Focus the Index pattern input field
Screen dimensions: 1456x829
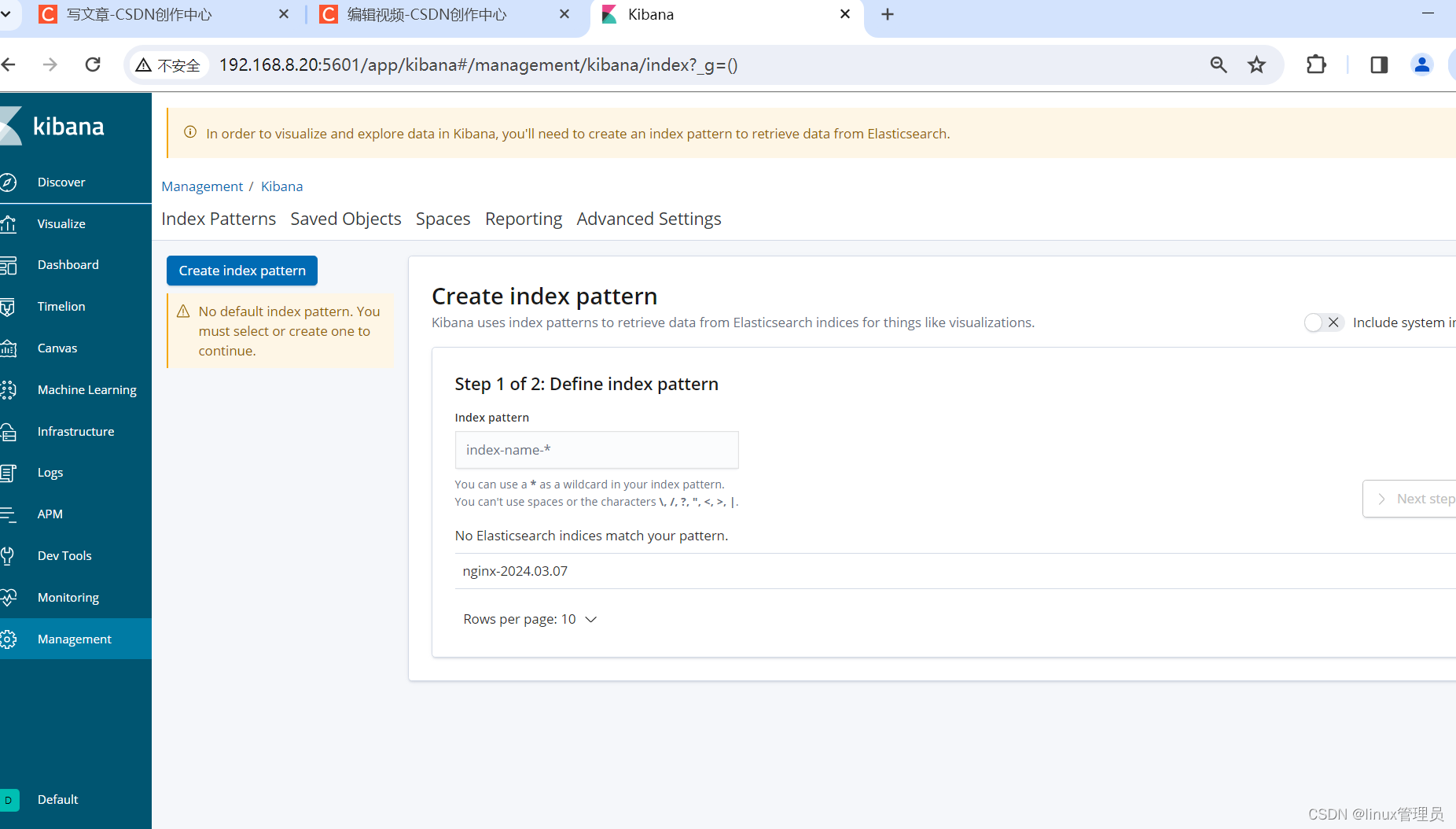(x=597, y=450)
